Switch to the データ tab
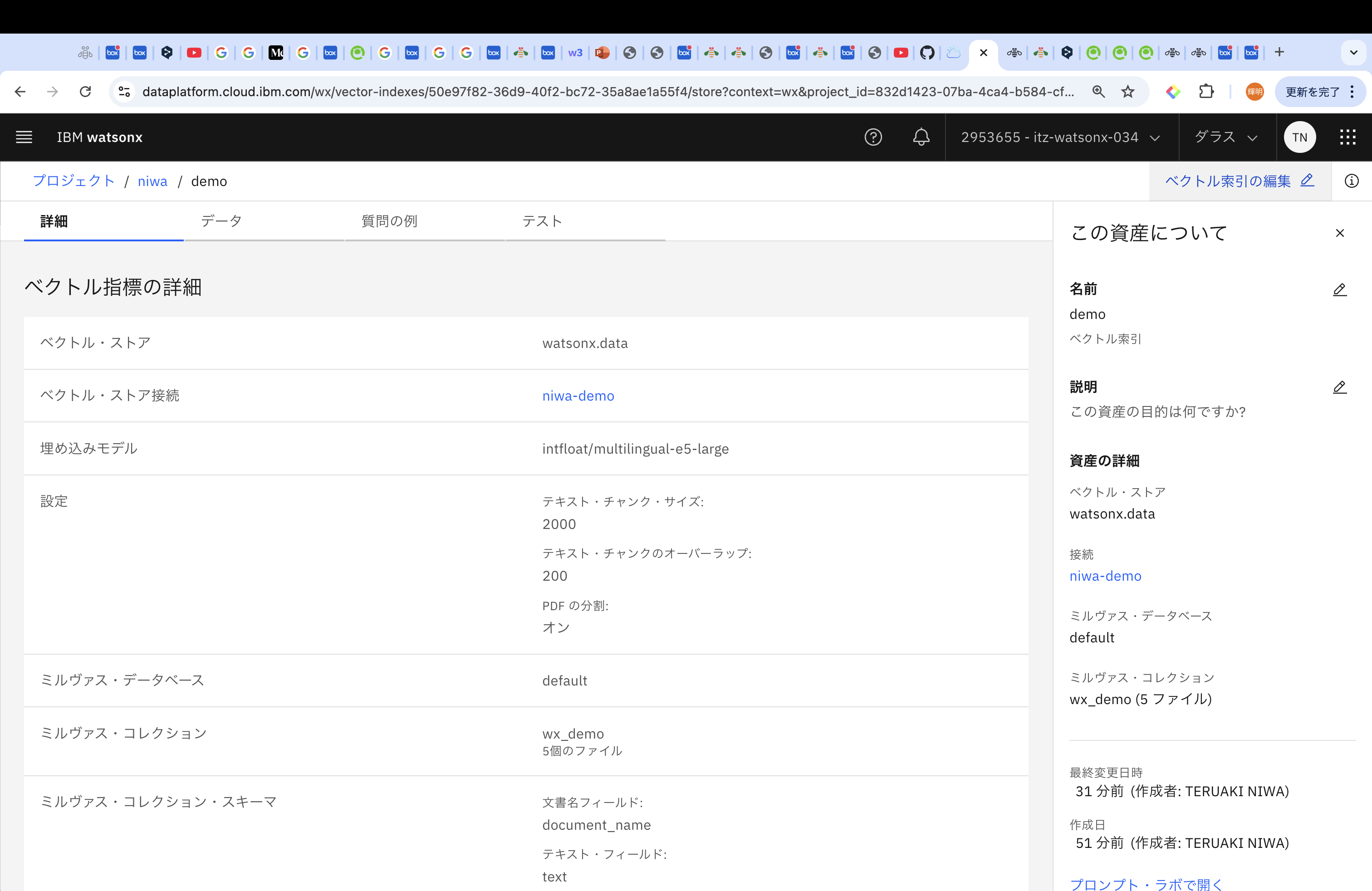 [x=221, y=221]
